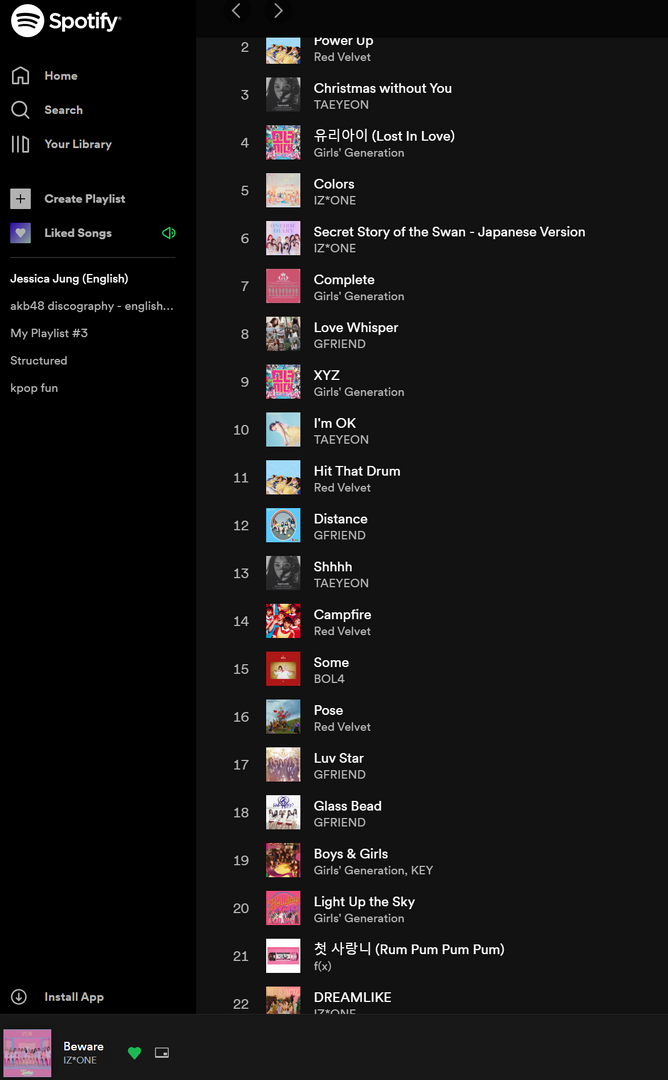Click track number 15
Image resolution: width=668 pixels, height=1080 pixels.
[x=241, y=669]
